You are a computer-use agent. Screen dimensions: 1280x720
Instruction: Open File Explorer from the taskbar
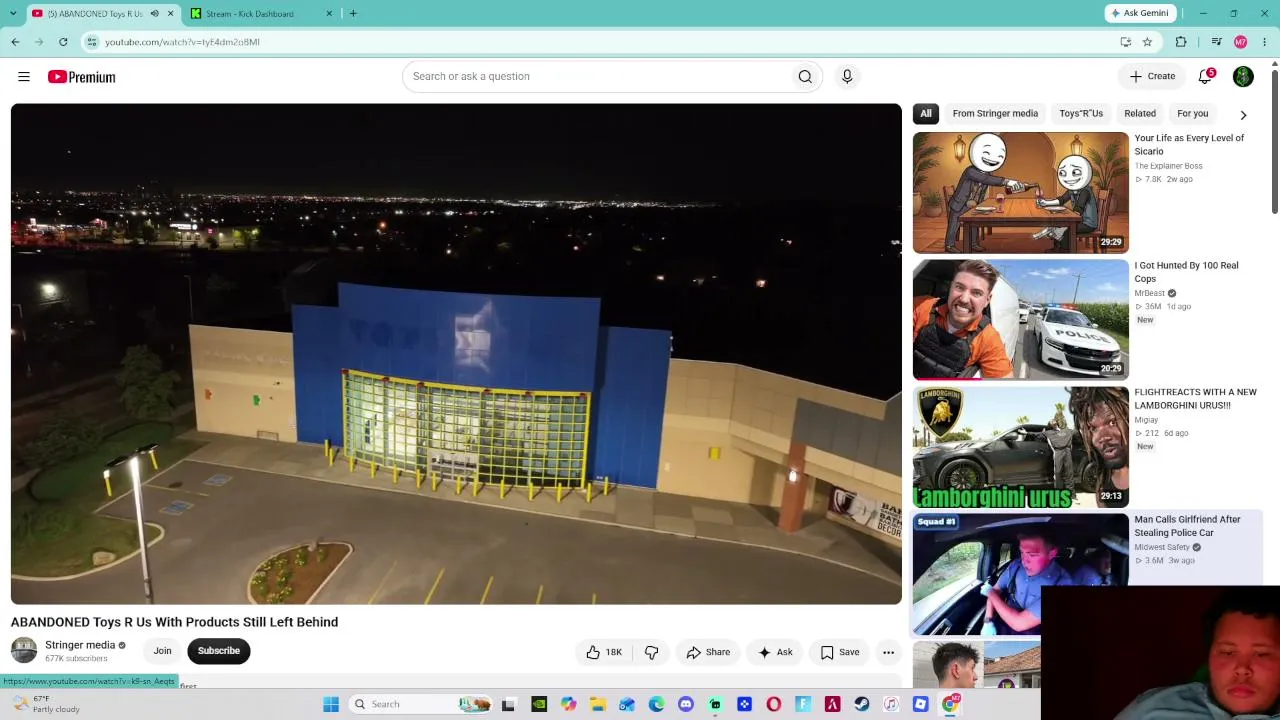coord(597,704)
